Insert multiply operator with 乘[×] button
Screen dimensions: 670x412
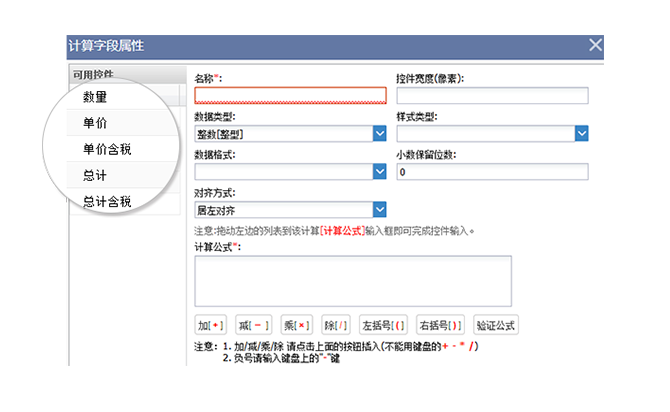[x=297, y=325]
